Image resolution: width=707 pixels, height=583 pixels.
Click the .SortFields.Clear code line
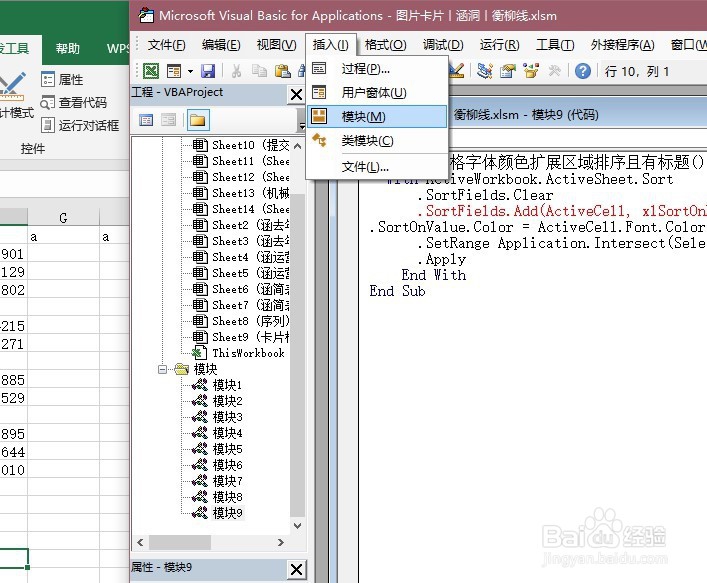click(x=485, y=195)
